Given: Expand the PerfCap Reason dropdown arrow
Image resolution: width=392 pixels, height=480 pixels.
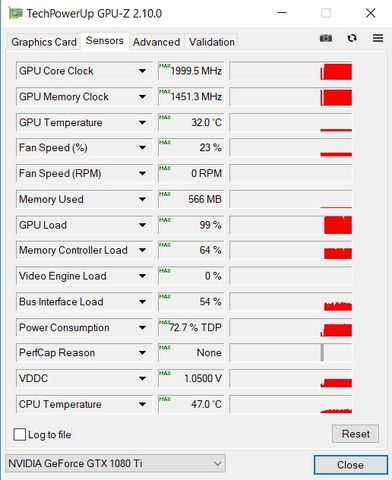Looking at the screenshot, I should pyautogui.click(x=142, y=353).
